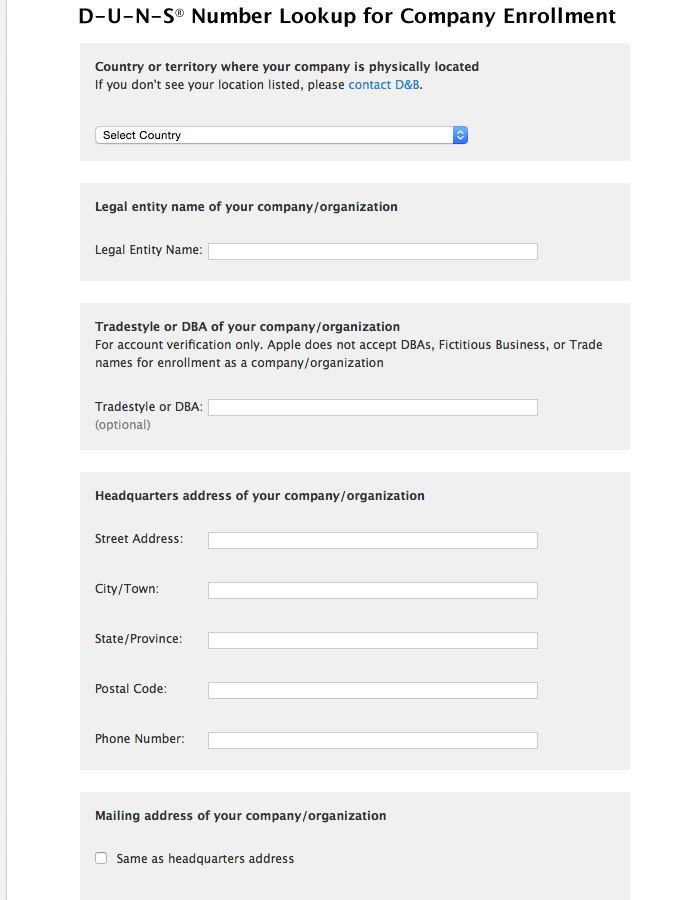Image resolution: width=680 pixels, height=900 pixels.
Task: Follow the contact D&B link
Action: click(384, 85)
